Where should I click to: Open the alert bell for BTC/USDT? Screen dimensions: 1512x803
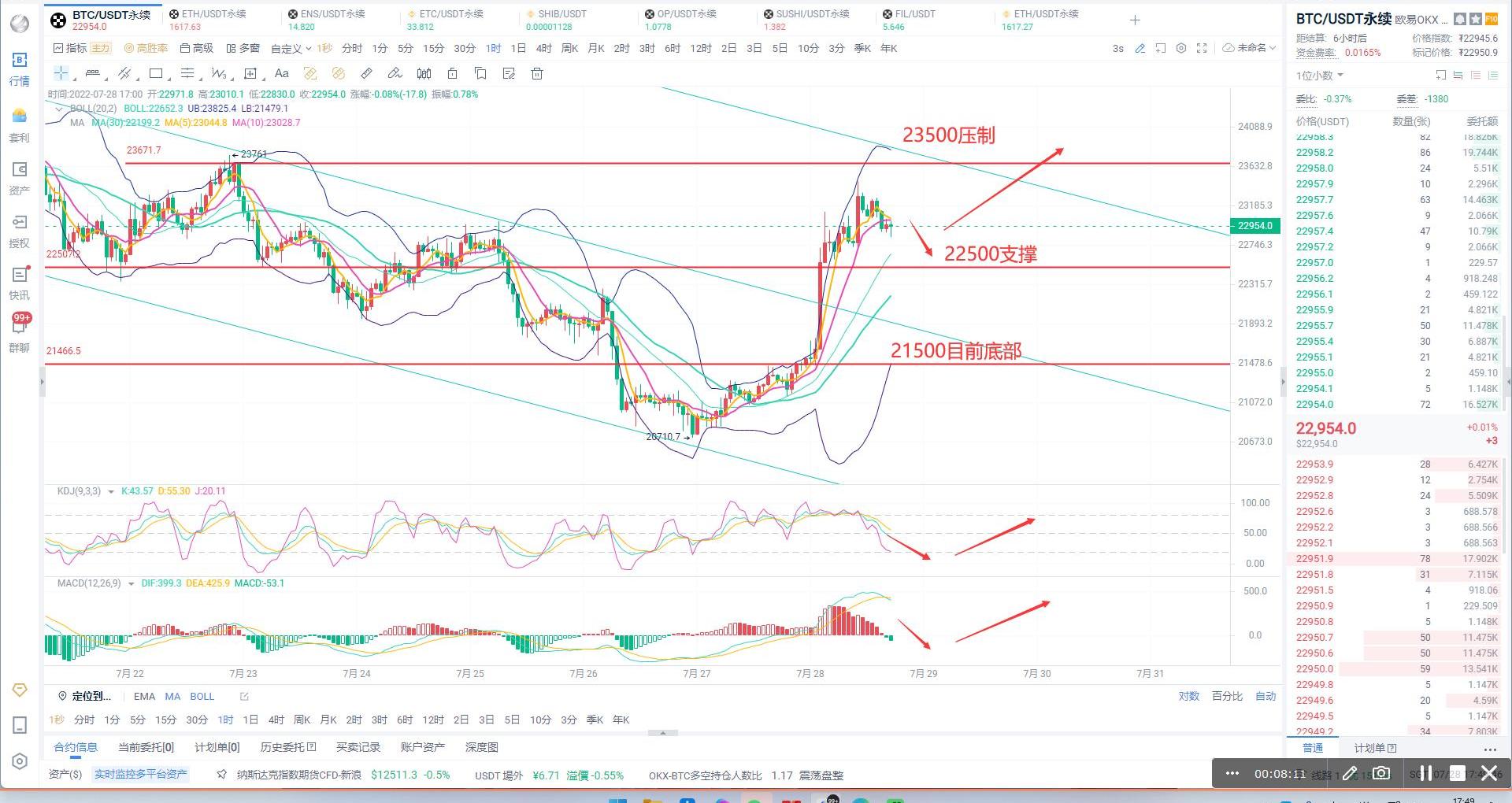[1460, 19]
